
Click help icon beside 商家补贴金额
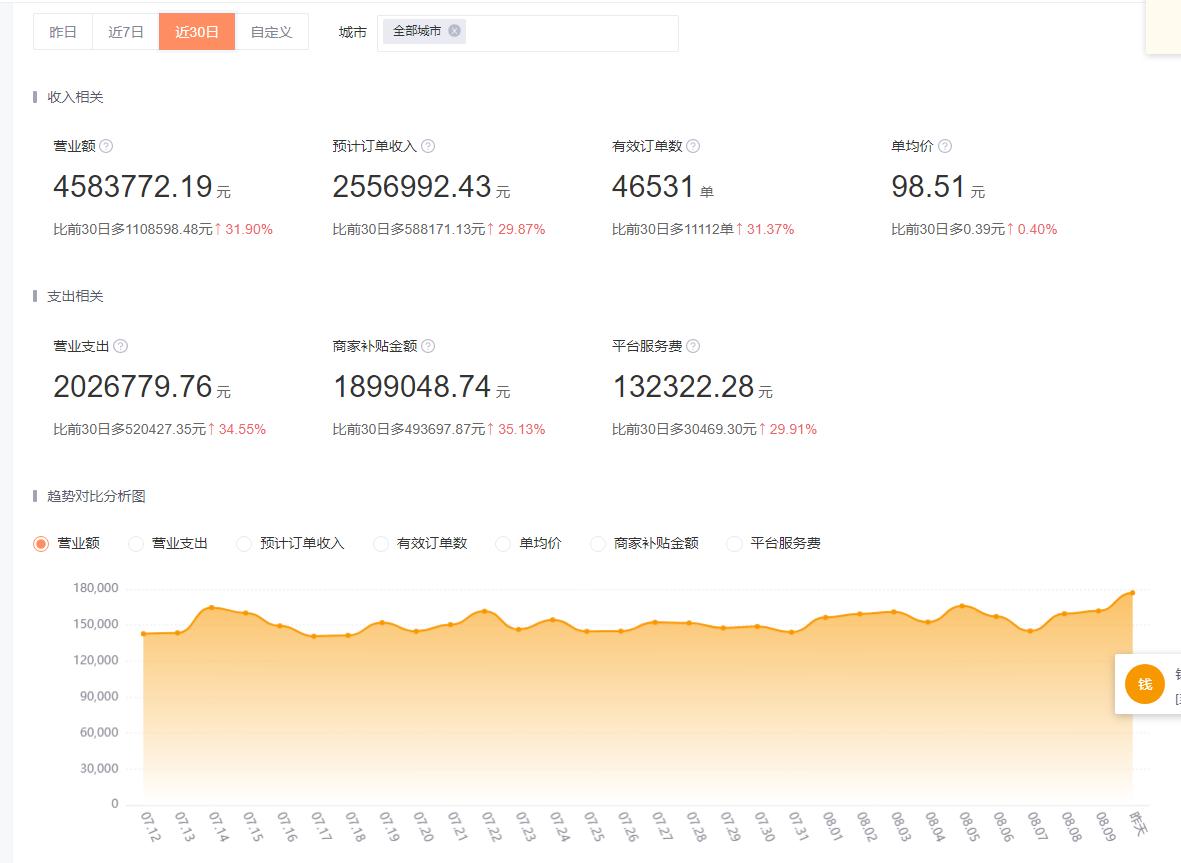click(428, 346)
